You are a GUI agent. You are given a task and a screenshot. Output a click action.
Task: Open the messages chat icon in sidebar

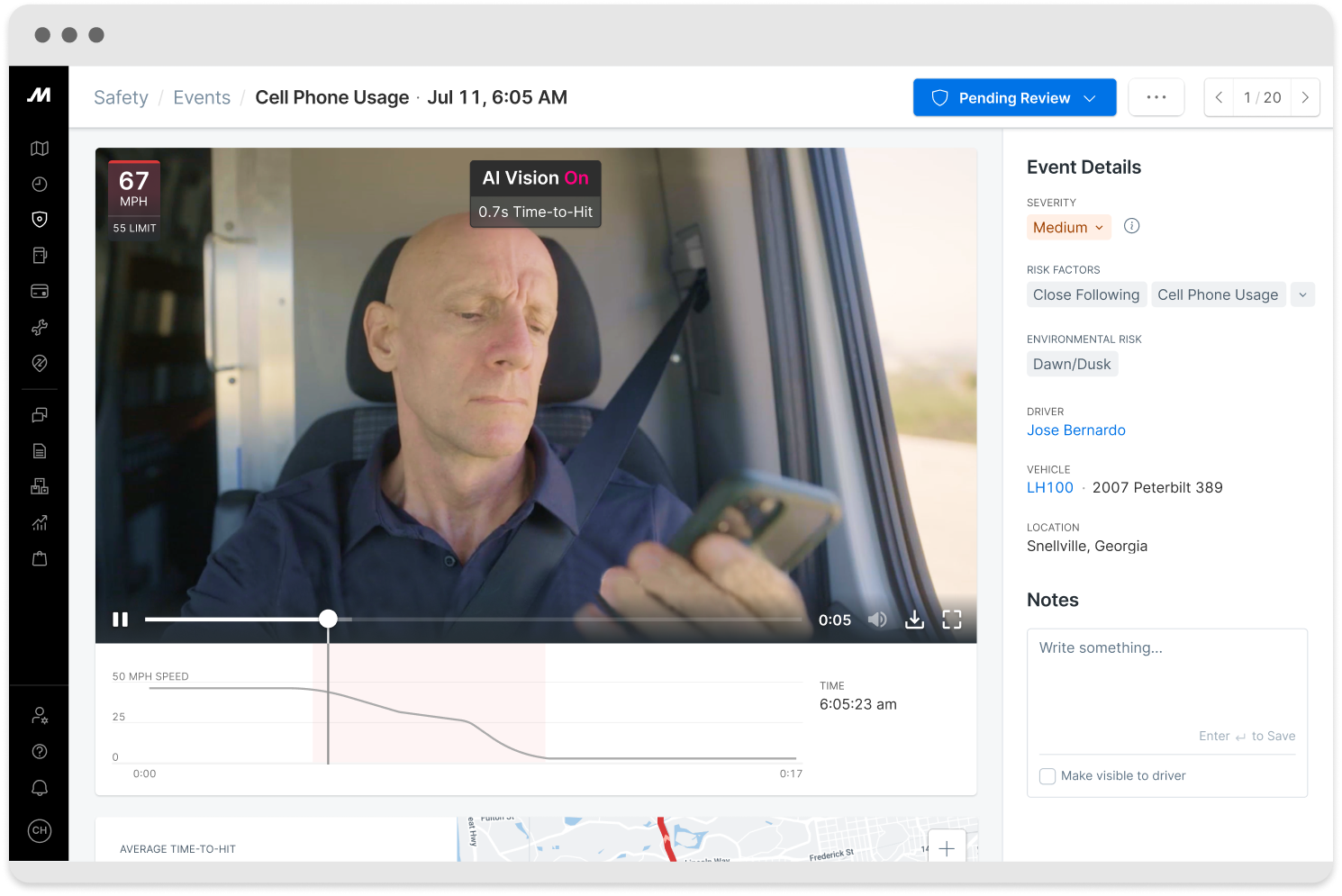coord(40,415)
